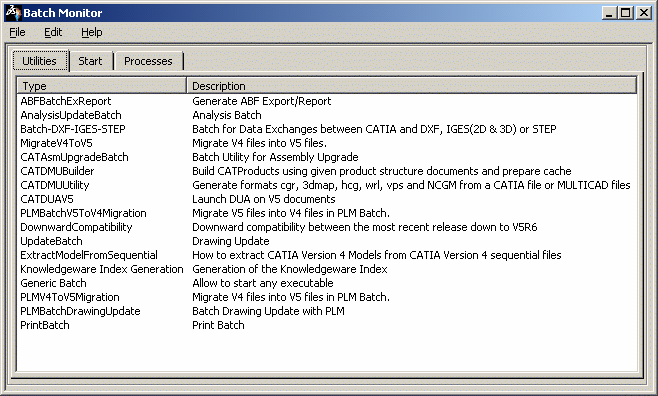Sort list by Type column header
This screenshot has height=396, width=658.
pyautogui.click(x=102, y=86)
